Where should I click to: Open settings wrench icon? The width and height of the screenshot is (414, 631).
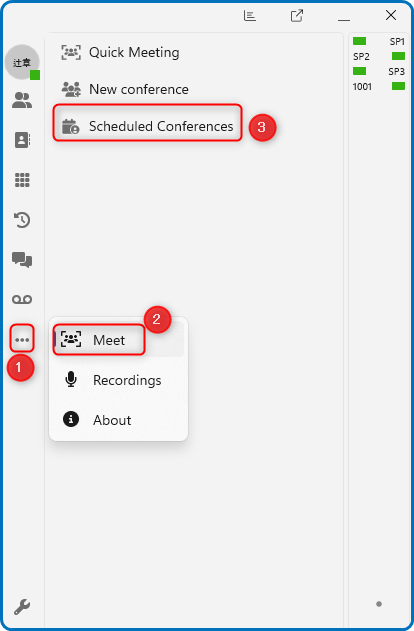coord(22,606)
